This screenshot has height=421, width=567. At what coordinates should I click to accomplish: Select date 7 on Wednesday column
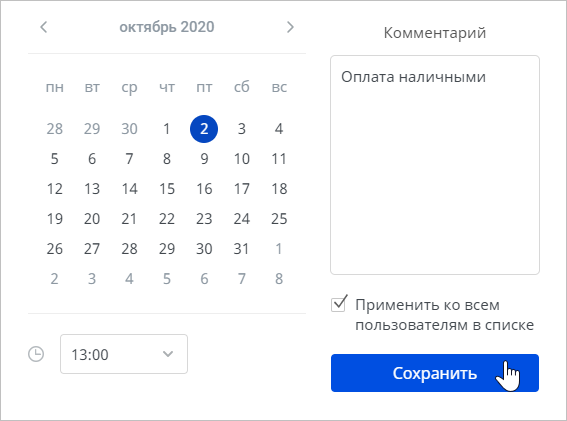point(129,159)
